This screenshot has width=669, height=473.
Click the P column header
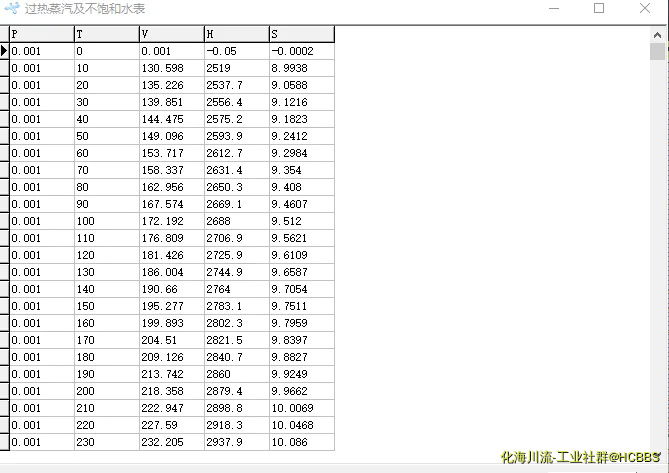pos(42,34)
